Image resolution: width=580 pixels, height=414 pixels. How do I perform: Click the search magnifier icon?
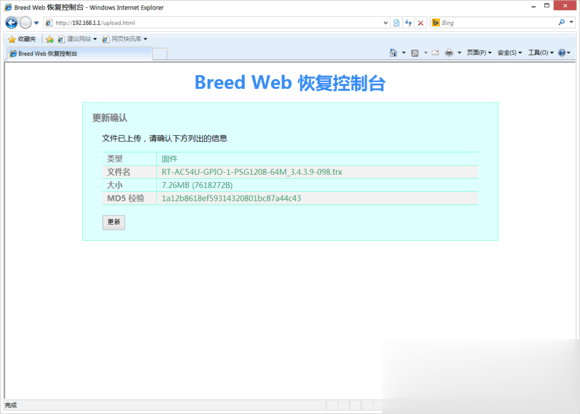click(x=562, y=23)
